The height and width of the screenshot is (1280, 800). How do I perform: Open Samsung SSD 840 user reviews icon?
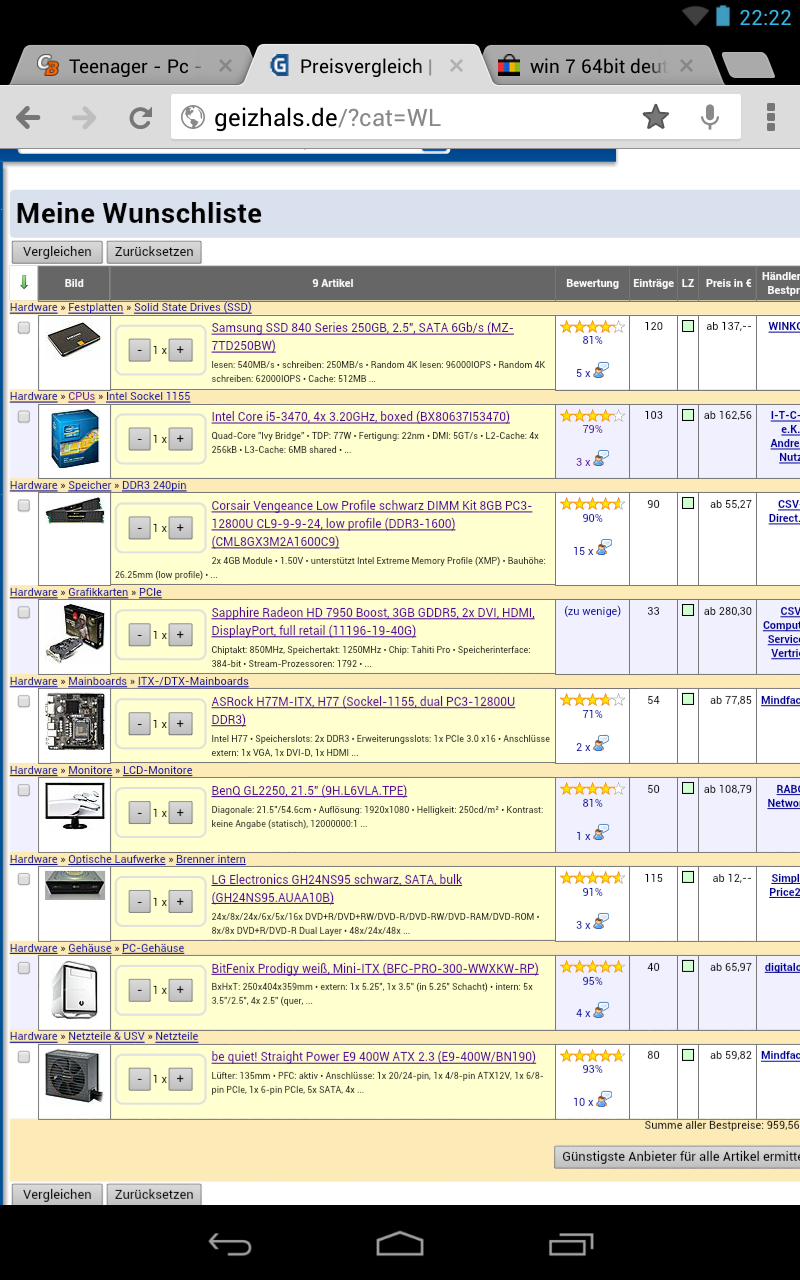coord(599,372)
